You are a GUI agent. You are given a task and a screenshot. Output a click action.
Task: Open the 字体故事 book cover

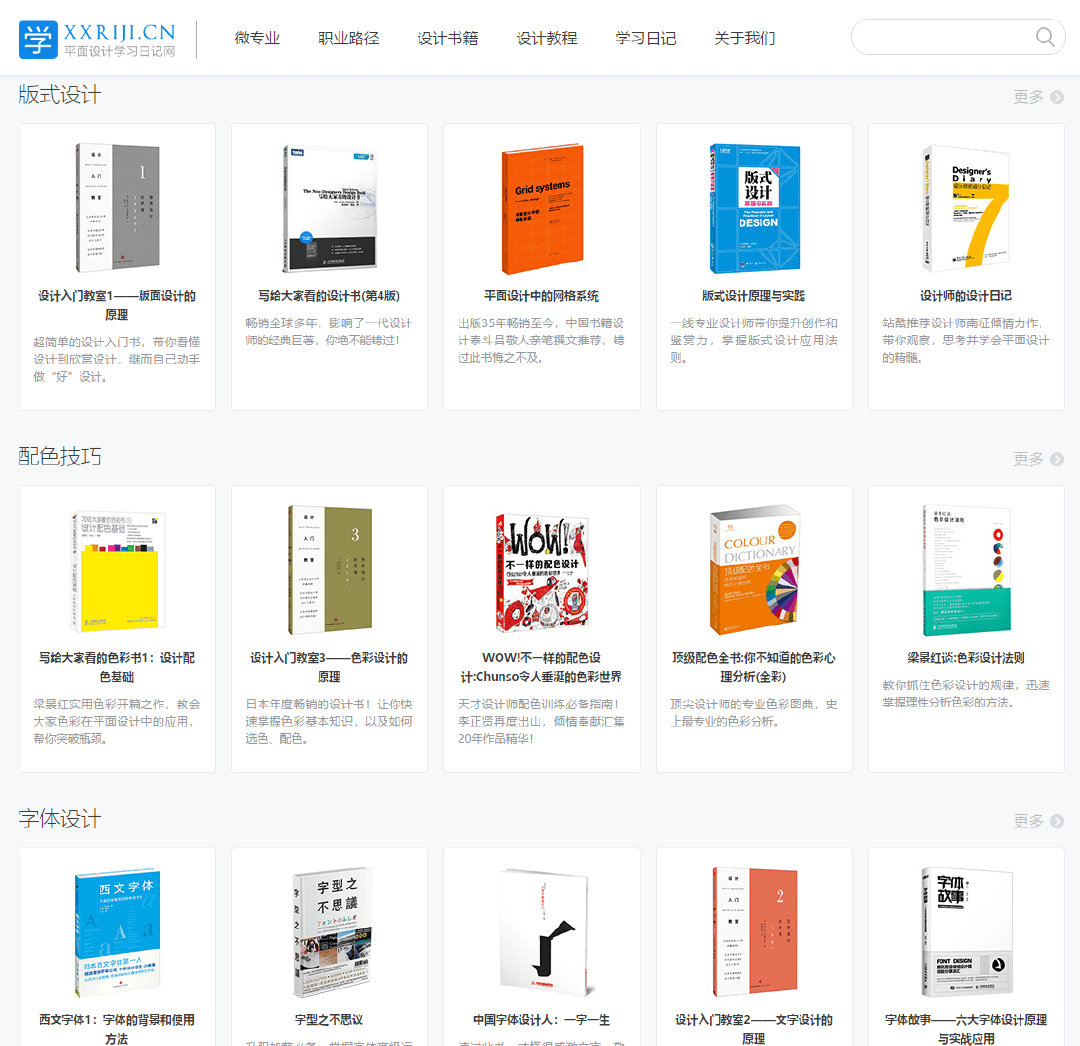tap(966, 932)
